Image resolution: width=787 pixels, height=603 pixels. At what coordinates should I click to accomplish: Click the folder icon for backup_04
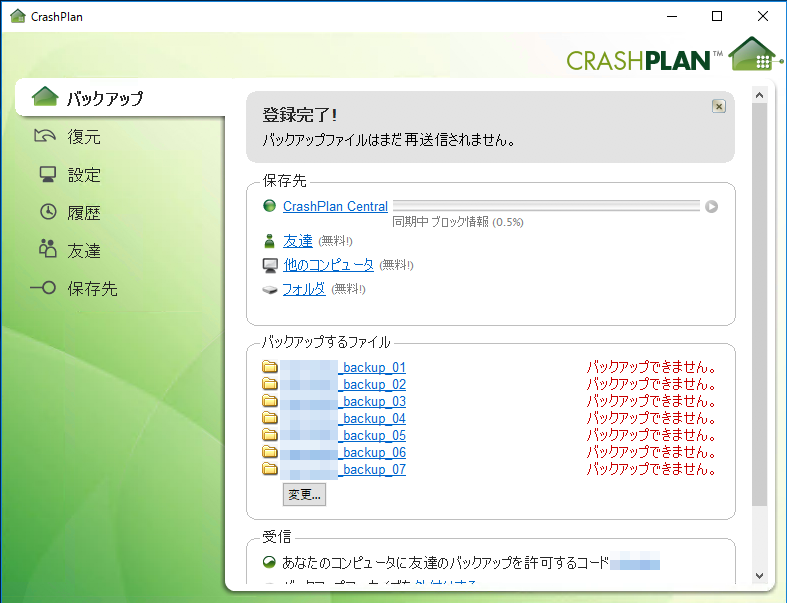pos(270,417)
